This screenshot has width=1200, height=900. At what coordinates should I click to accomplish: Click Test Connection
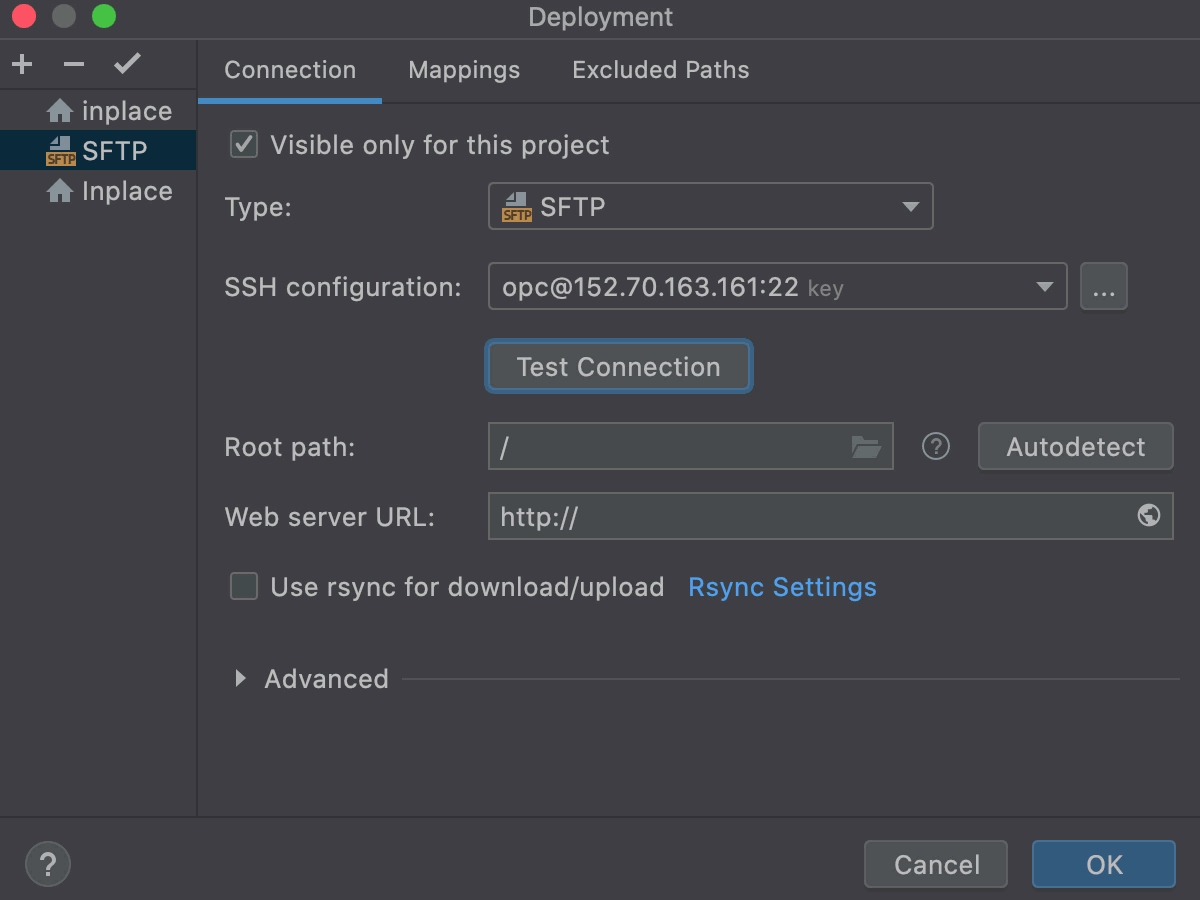click(x=618, y=366)
